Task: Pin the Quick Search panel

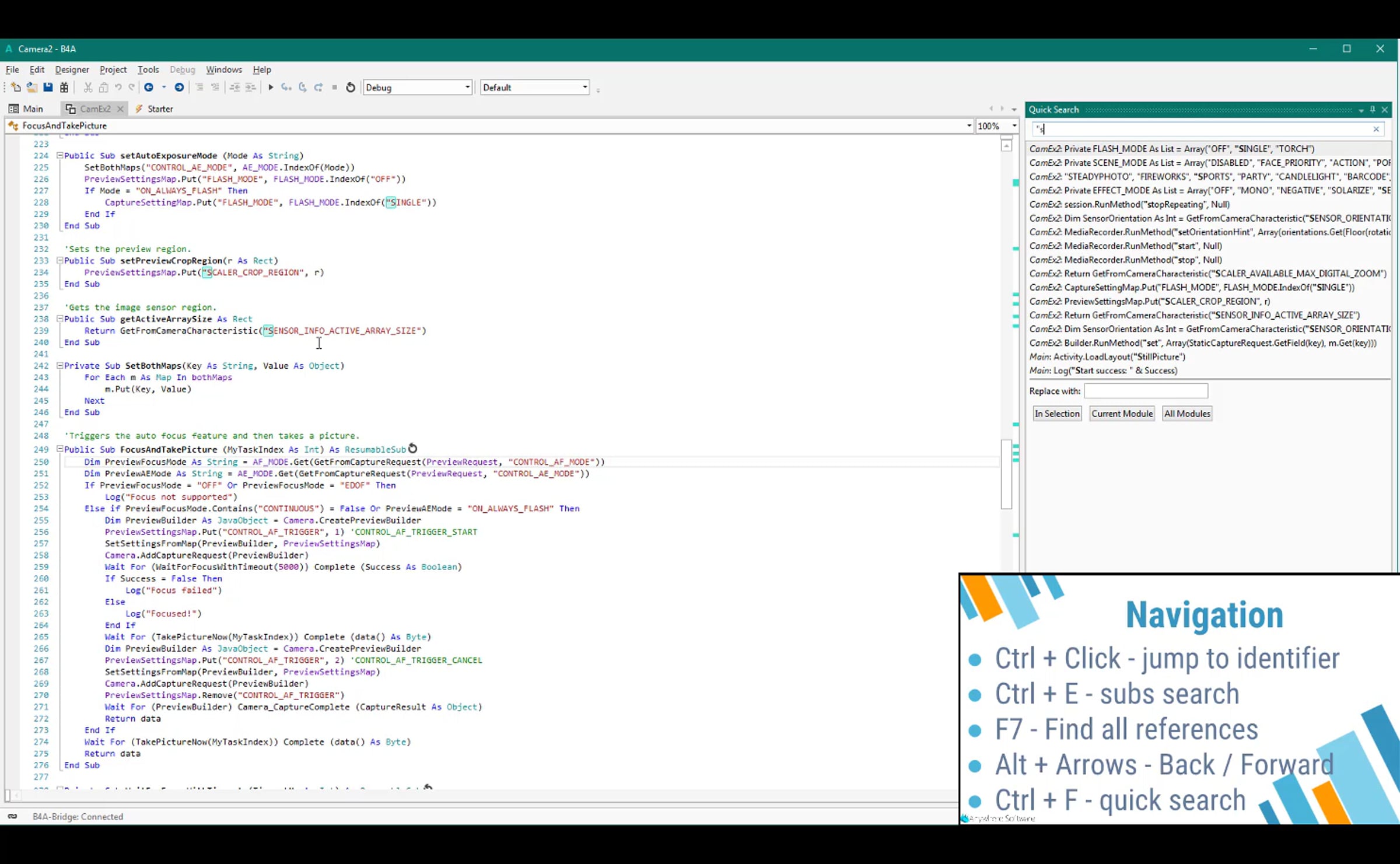Action: point(1373,110)
